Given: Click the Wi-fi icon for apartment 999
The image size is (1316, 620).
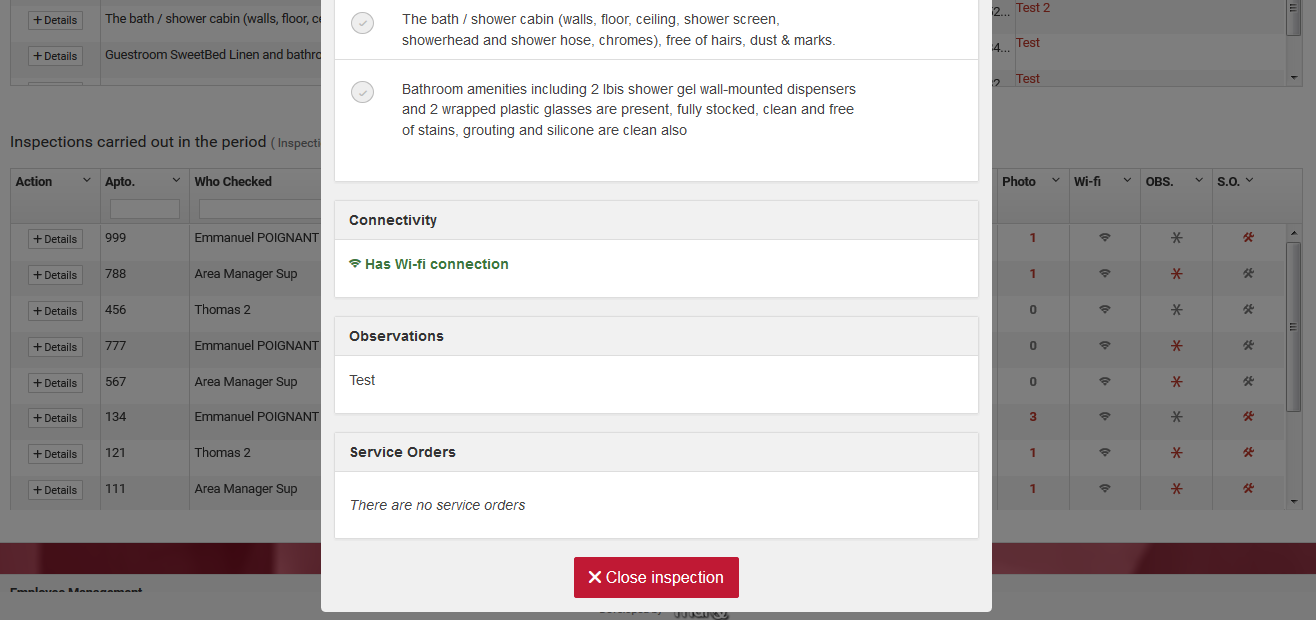Looking at the screenshot, I should click(1104, 238).
